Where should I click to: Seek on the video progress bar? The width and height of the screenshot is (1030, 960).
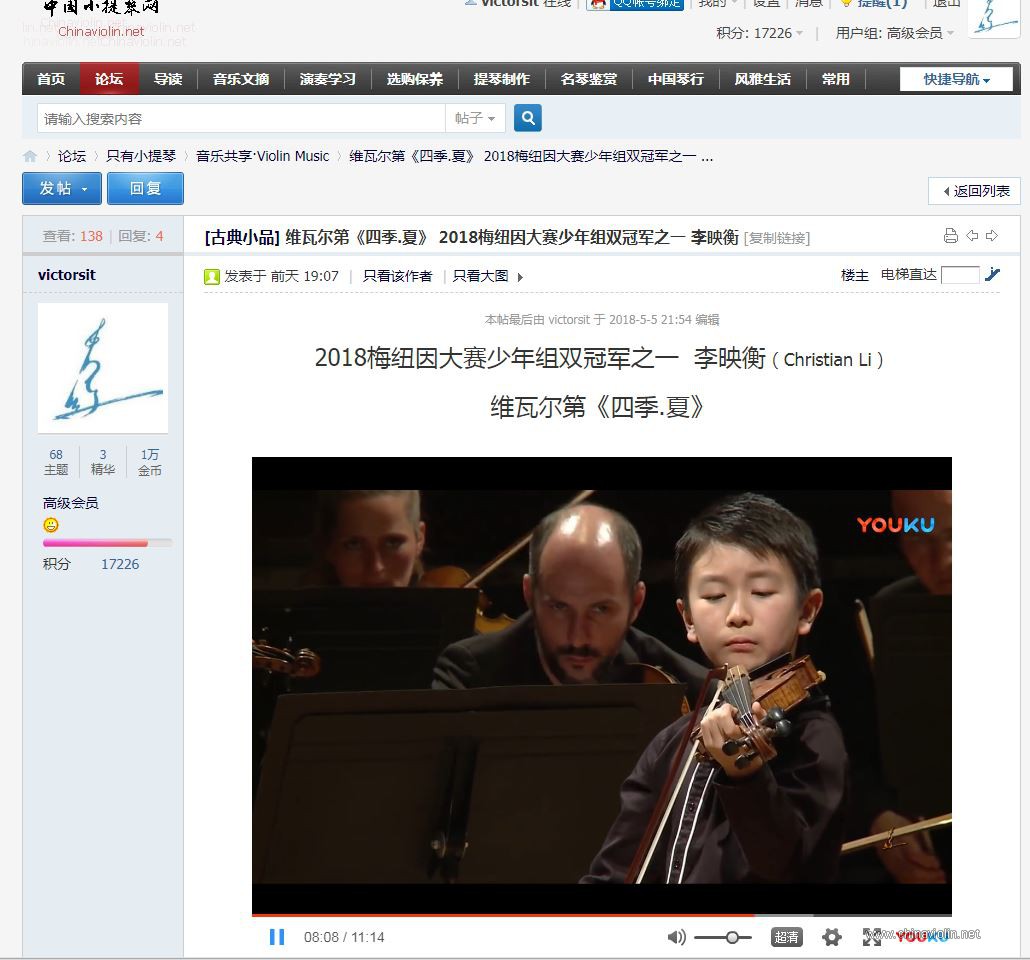pos(602,915)
